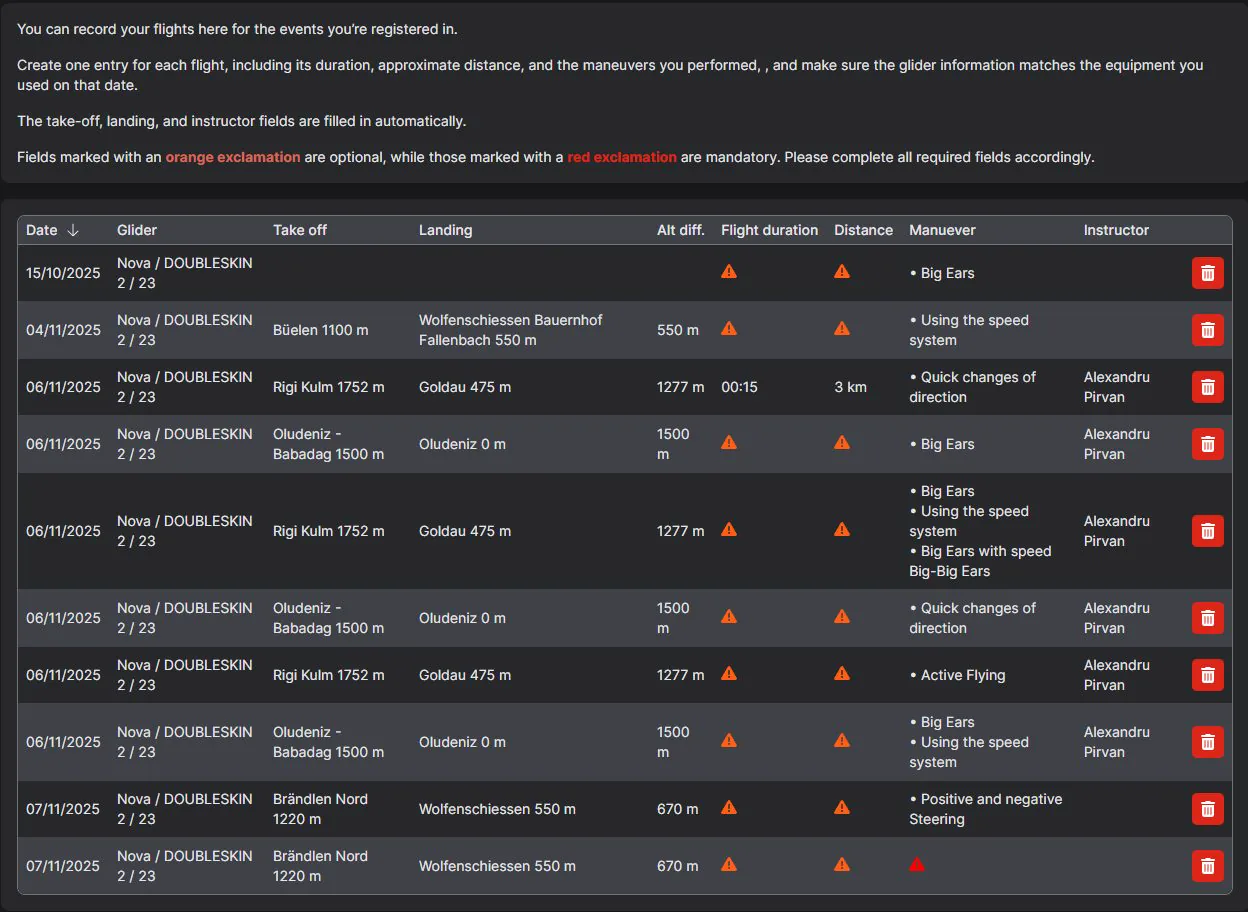Click the 550 m altitude difference cell
The width and height of the screenshot is (1248, 912).
[678, 330]
